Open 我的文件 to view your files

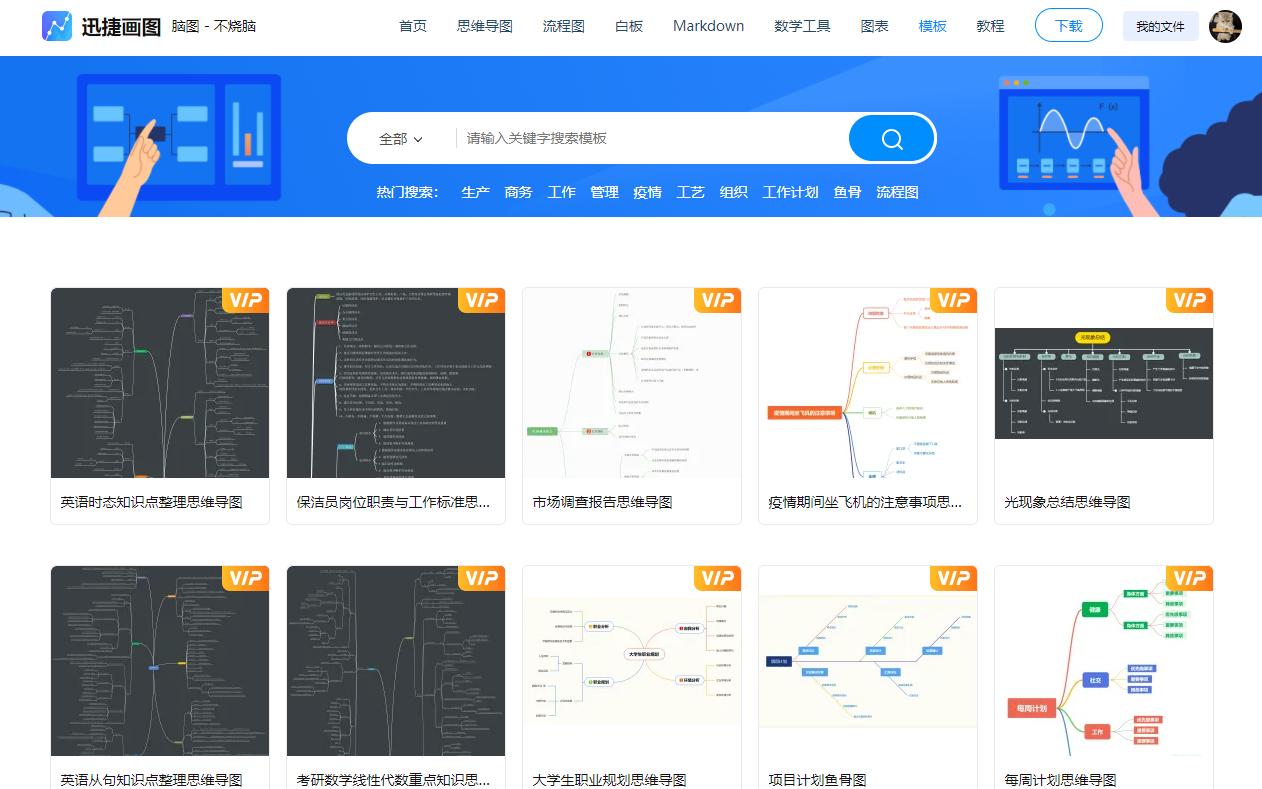click(x=1159, y=26)
